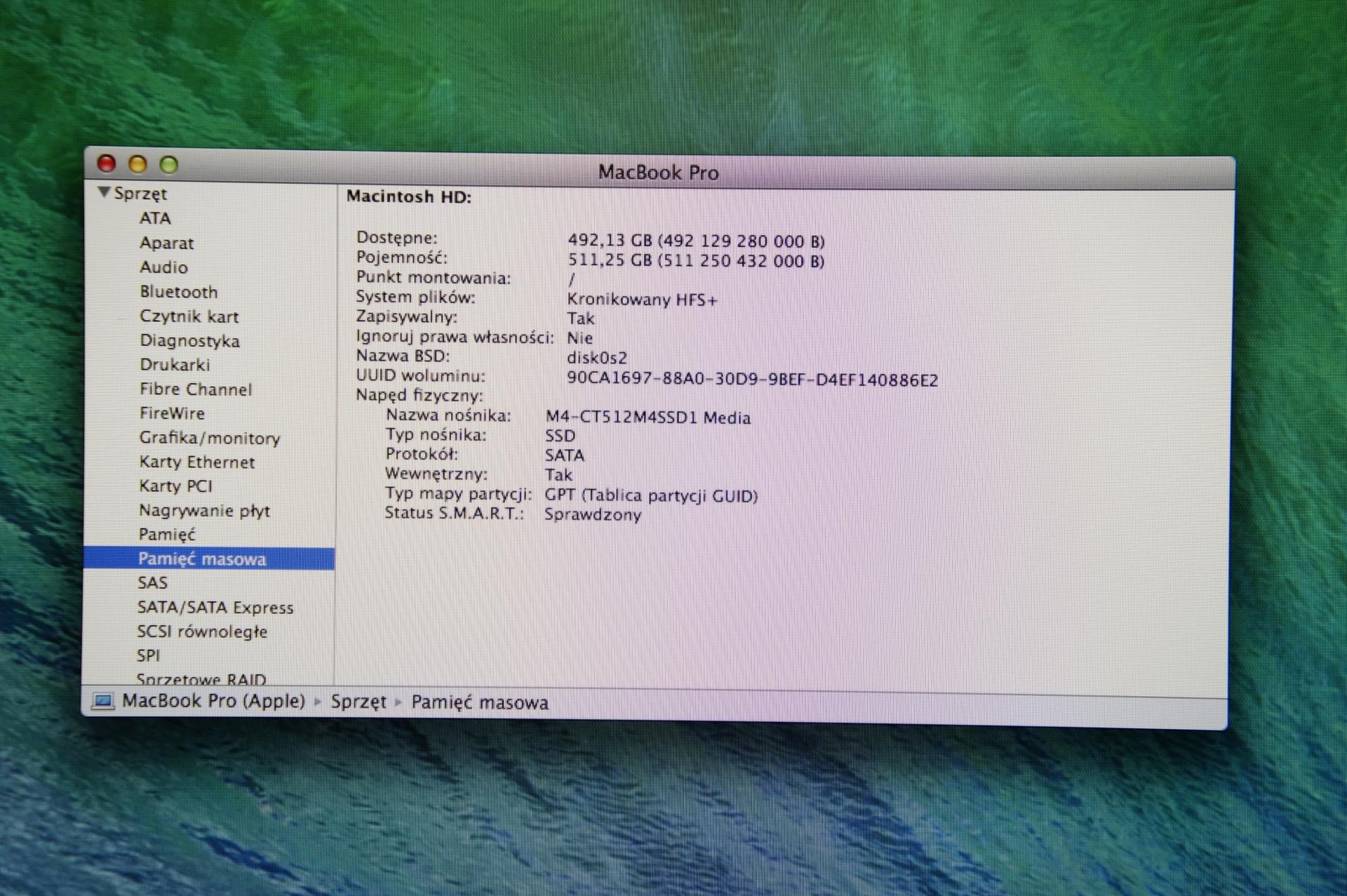Click the MacBook Pro window title
Screen dimensions: 1347x896
pos(658,173)
